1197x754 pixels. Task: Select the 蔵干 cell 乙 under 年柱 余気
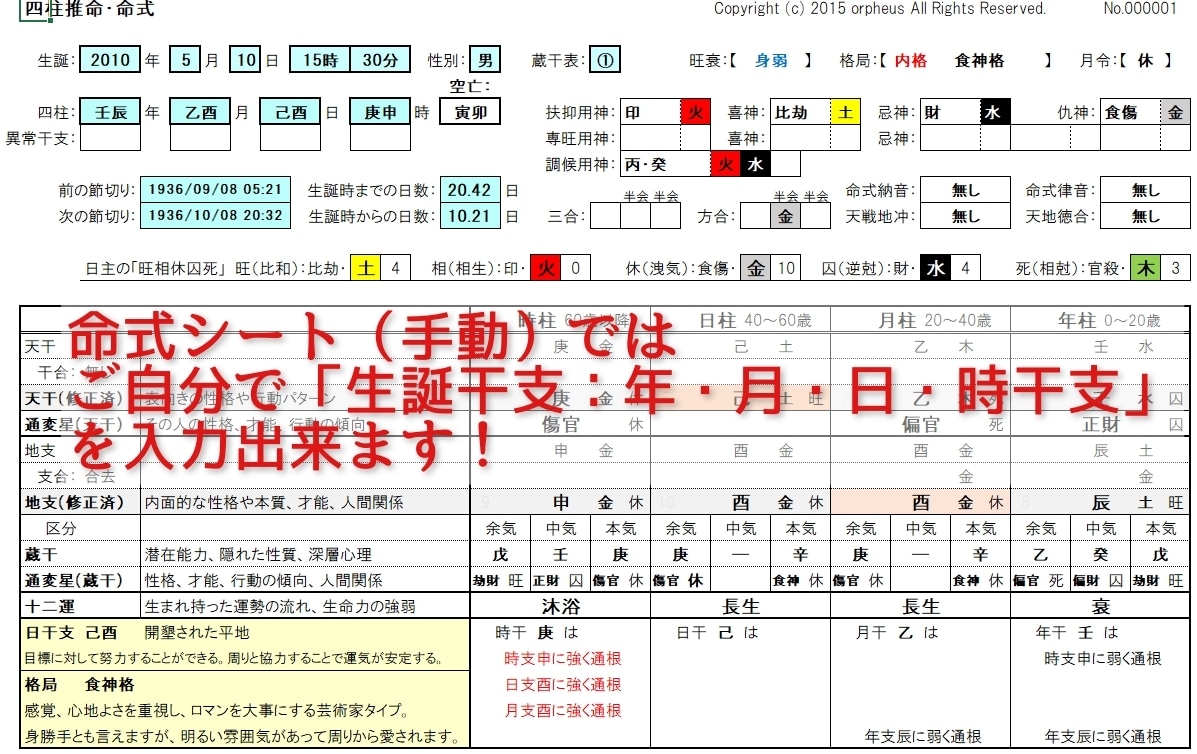coord(1041,555)
